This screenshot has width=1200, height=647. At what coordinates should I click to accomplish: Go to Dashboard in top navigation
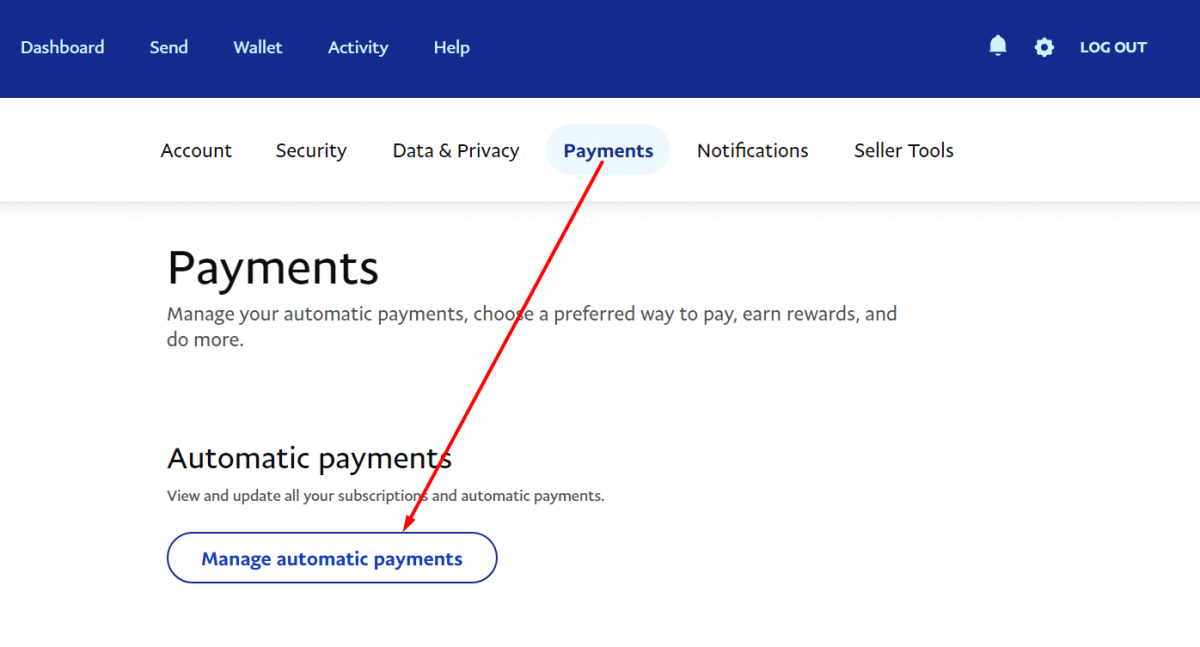coord(62,47)
